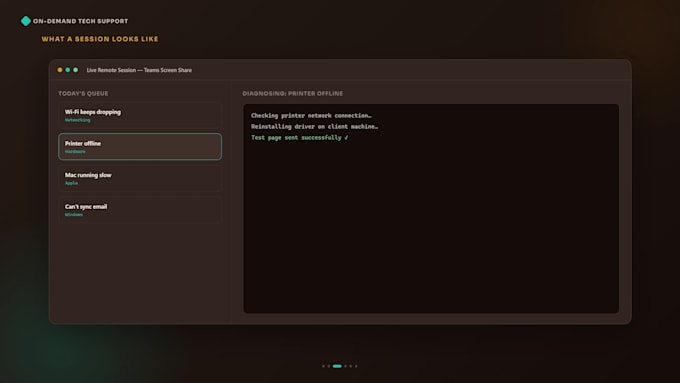Image resolution: width=680 pixels, height=383 pixels.
Task: Click the teal middle window dot
Action: (x=68, y=70)
